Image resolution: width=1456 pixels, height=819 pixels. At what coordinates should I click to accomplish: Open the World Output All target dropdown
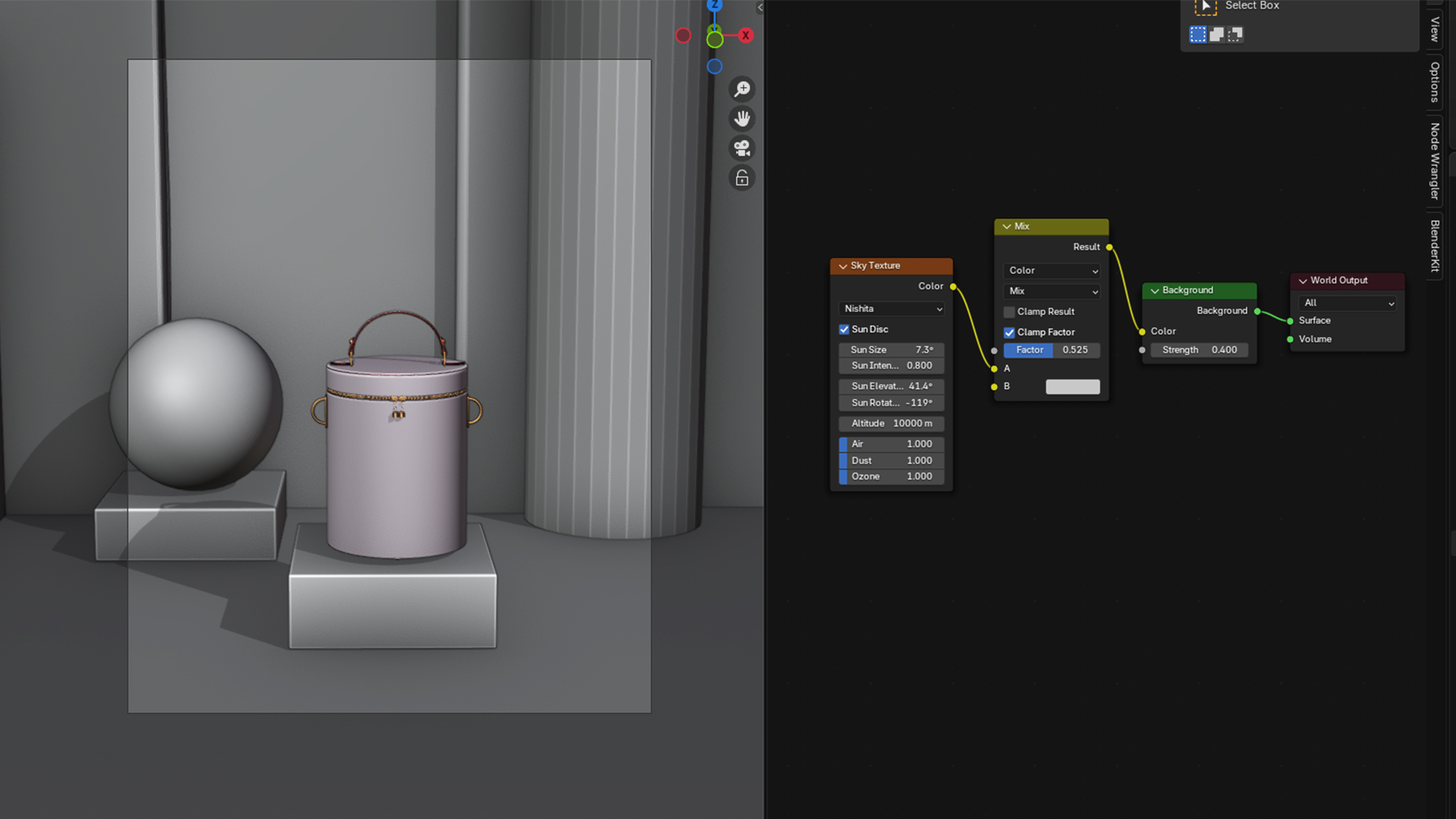coord(1348,303)
